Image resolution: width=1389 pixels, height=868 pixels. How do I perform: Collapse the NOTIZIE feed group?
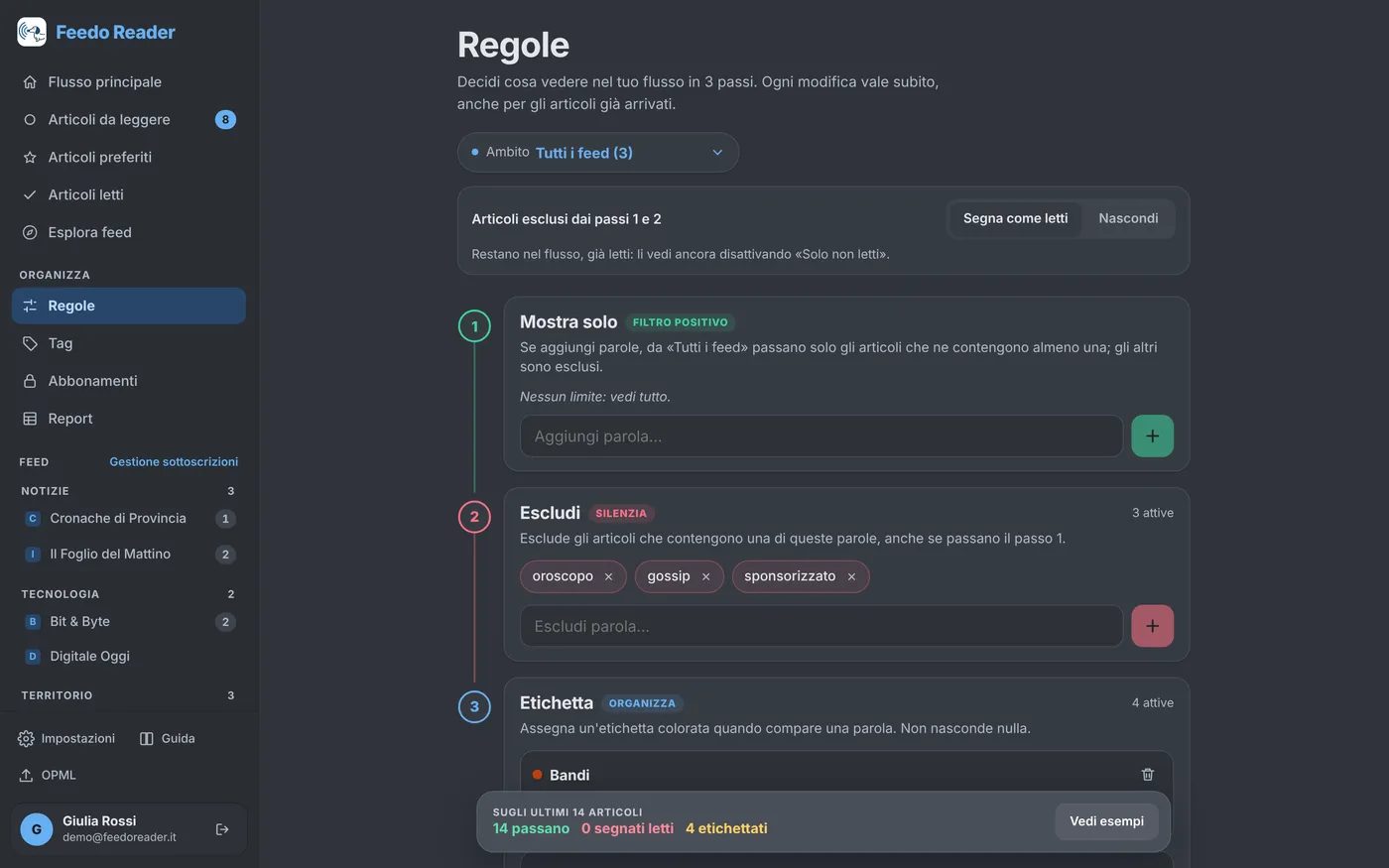pos(129,491)
